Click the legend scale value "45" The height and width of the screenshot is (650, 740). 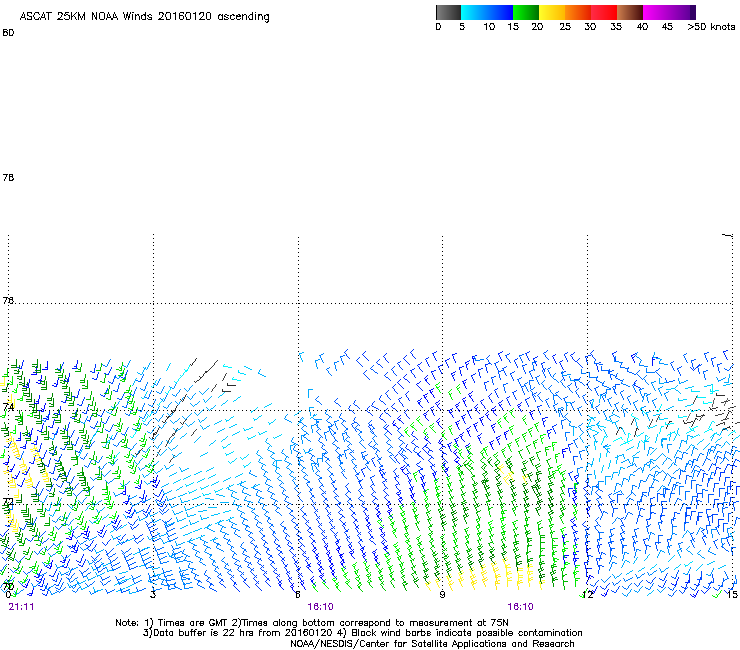point(667,27)
